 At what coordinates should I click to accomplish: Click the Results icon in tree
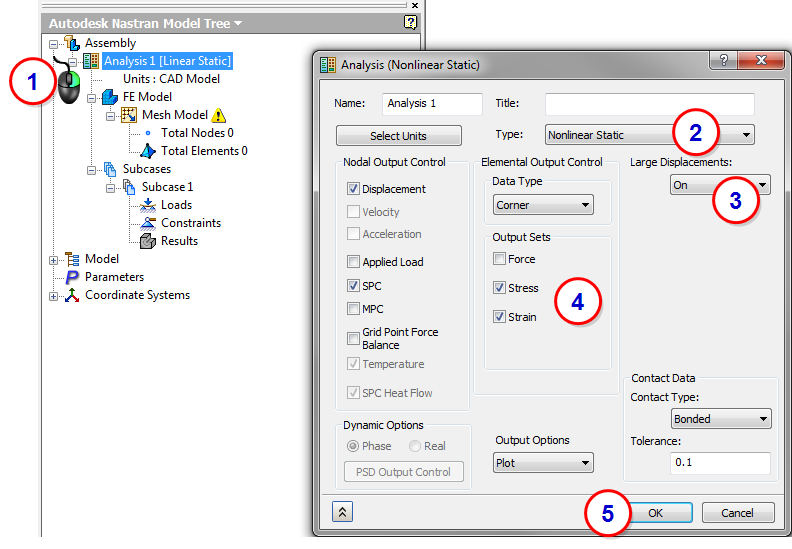(148, 241)
